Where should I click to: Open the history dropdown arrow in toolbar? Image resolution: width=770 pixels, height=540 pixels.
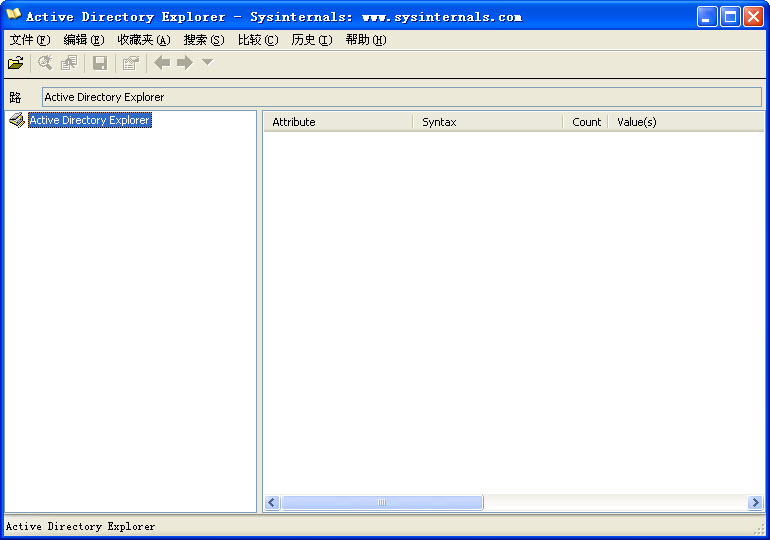click(x=207, y=63)
